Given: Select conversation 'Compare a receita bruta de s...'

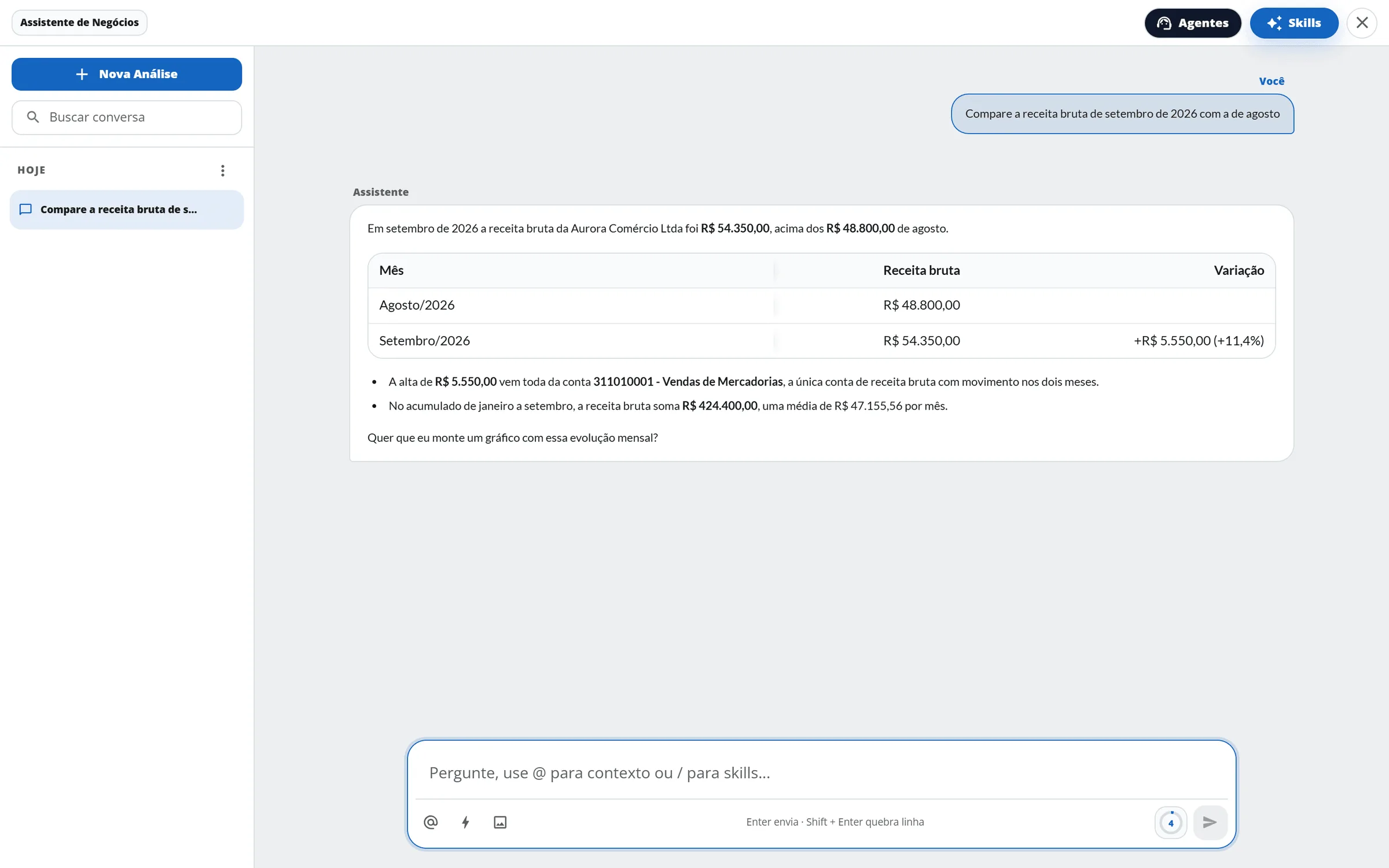Looking at the screenshot, I should [x=127, y=209].
